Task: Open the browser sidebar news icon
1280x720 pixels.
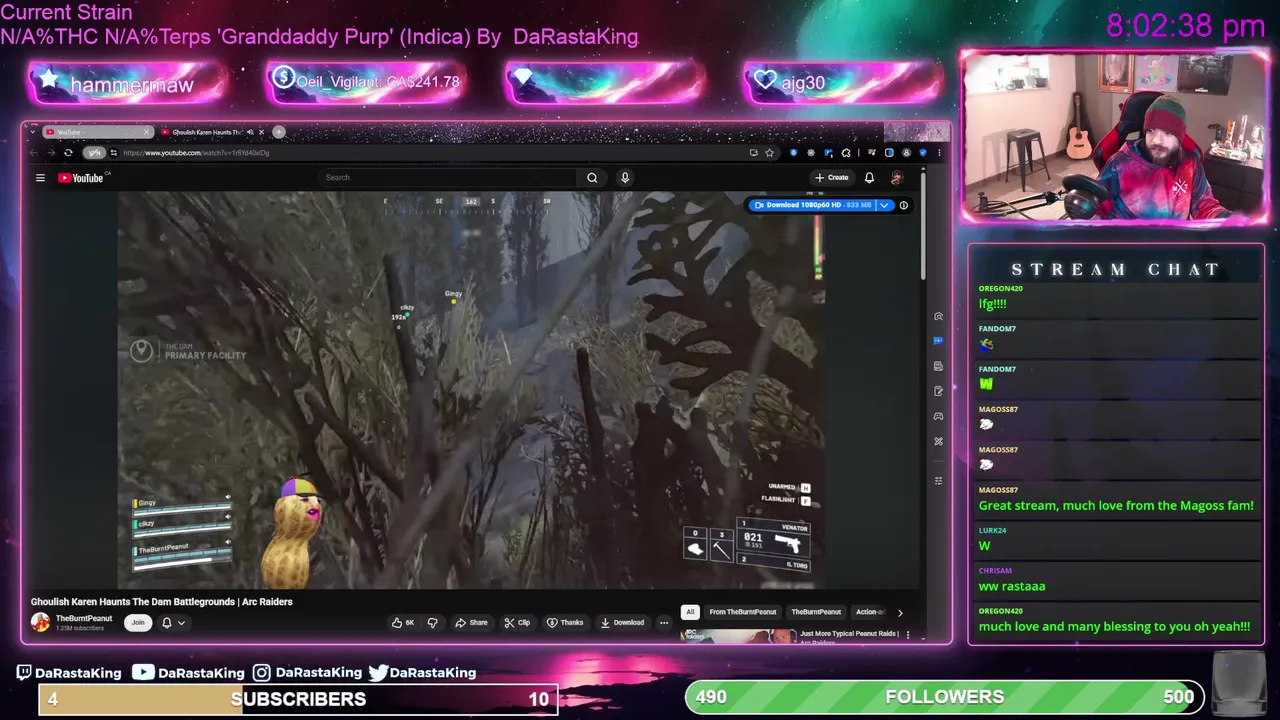Action: 938,366
